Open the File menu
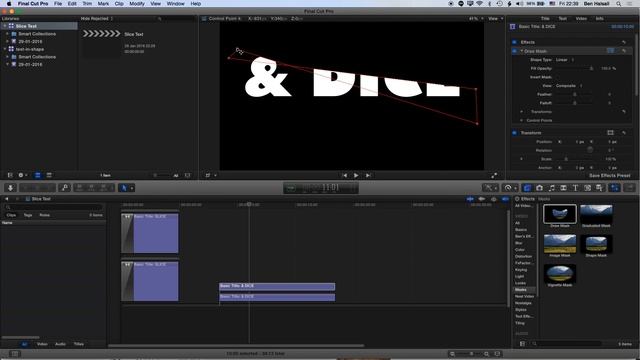This screenshot has width=640, height=360. [58, 3]
